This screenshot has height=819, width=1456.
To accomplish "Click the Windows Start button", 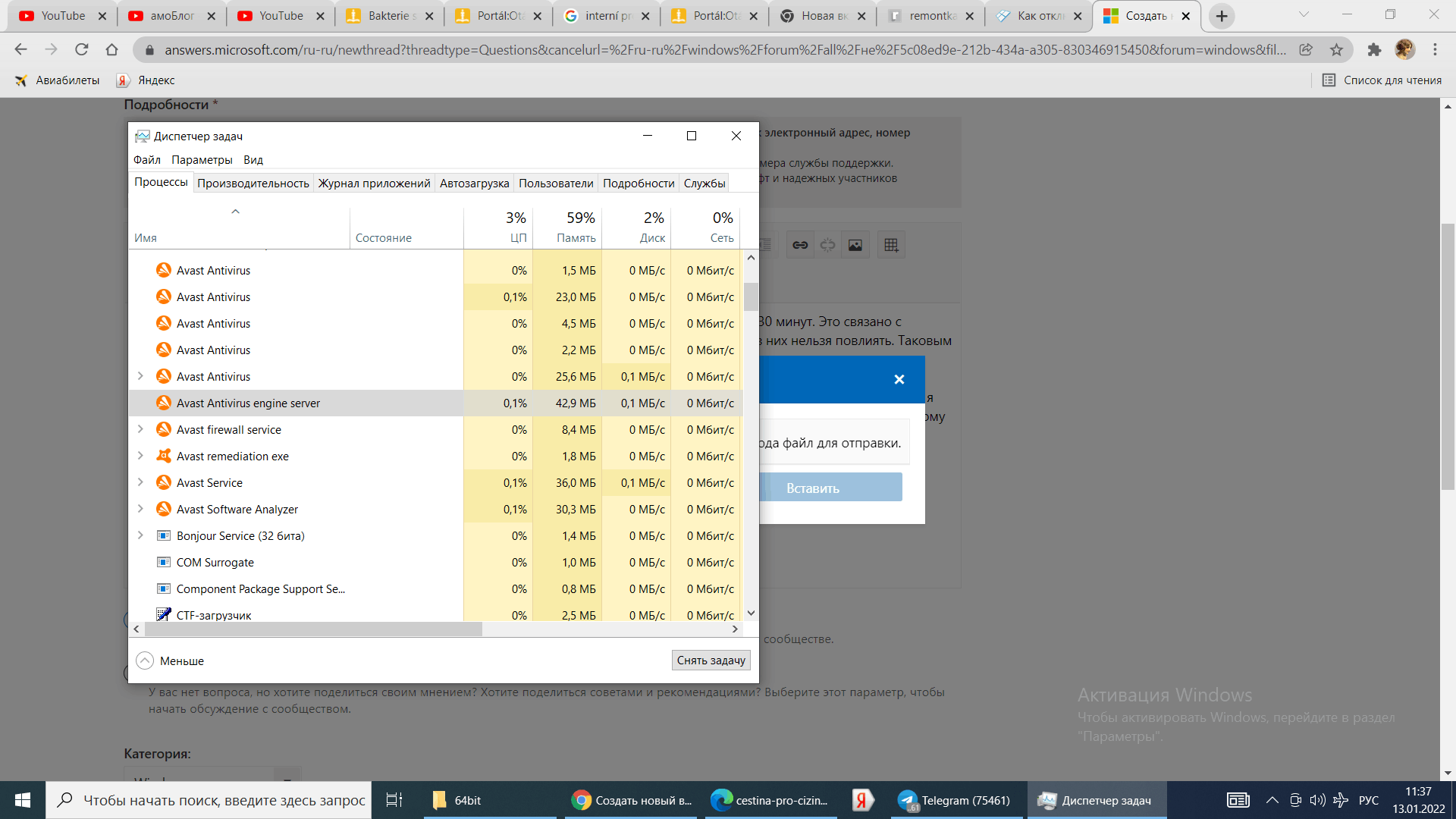I will (x=23, y=800).
